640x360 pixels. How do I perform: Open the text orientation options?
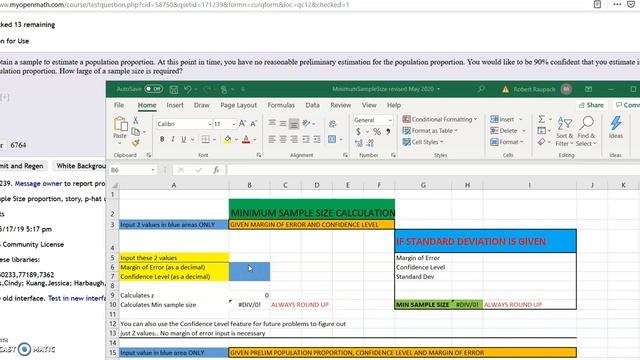[307, 123]
